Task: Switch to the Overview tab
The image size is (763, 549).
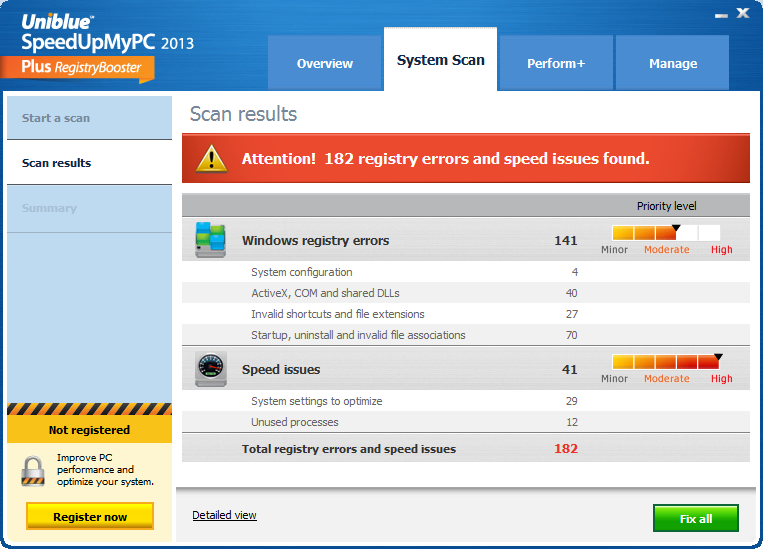Action: coord(325,63)
